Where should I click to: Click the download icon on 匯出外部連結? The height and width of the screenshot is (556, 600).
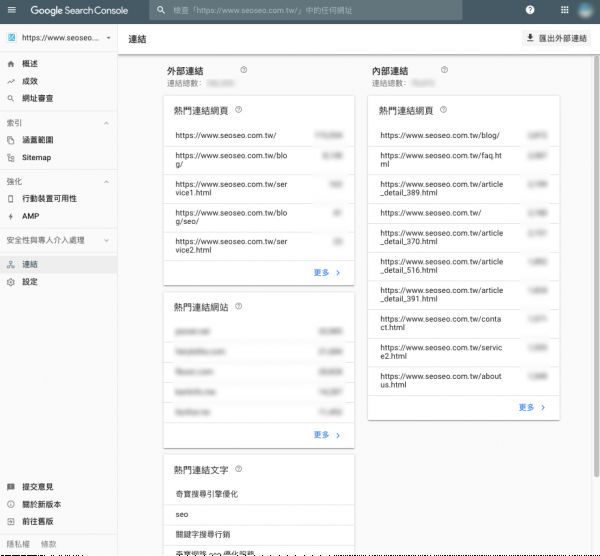[530, 38]
